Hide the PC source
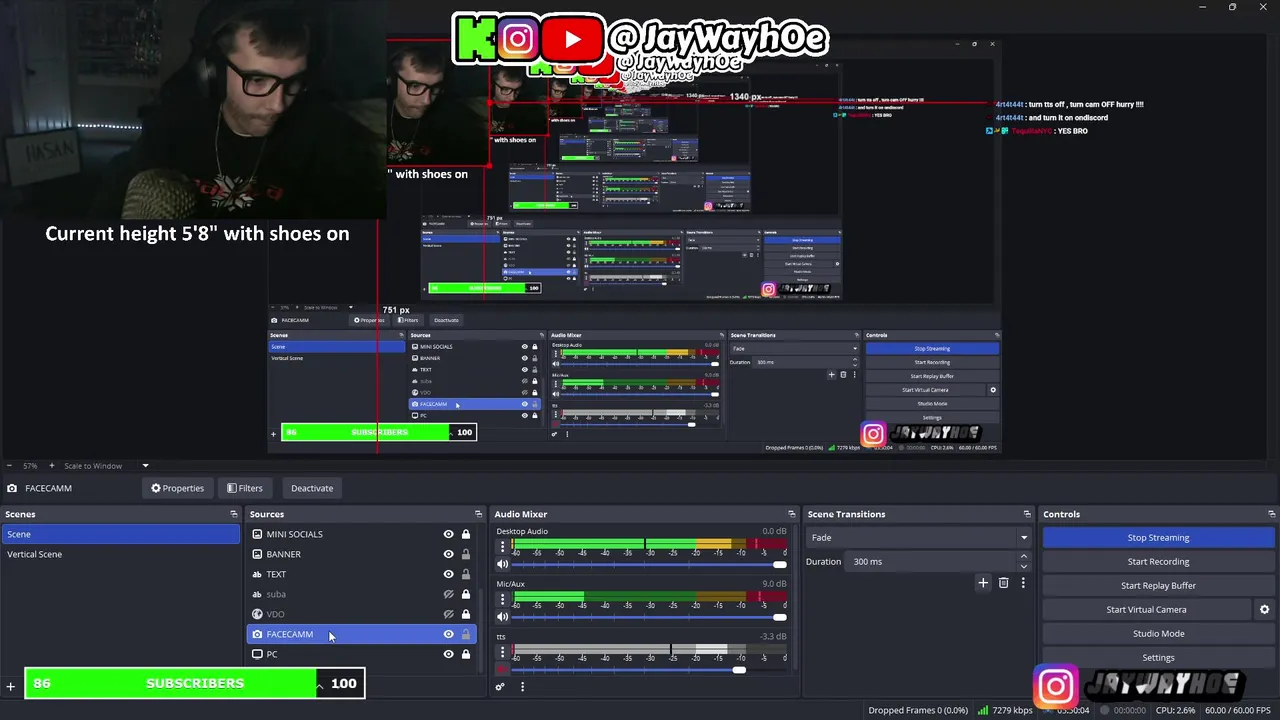The image size is (1280, 720). click(x=448, y=654)
